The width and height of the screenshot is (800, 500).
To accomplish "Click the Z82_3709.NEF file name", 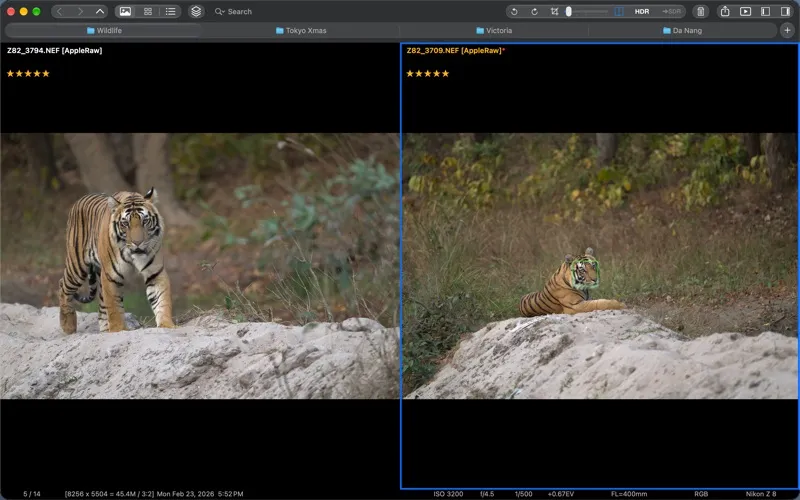I will (456, 51).
